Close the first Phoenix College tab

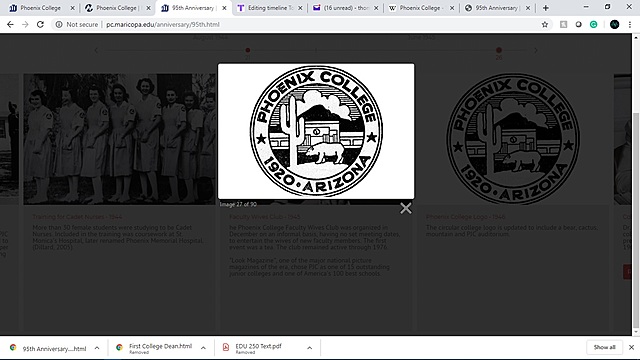point(72,8)
